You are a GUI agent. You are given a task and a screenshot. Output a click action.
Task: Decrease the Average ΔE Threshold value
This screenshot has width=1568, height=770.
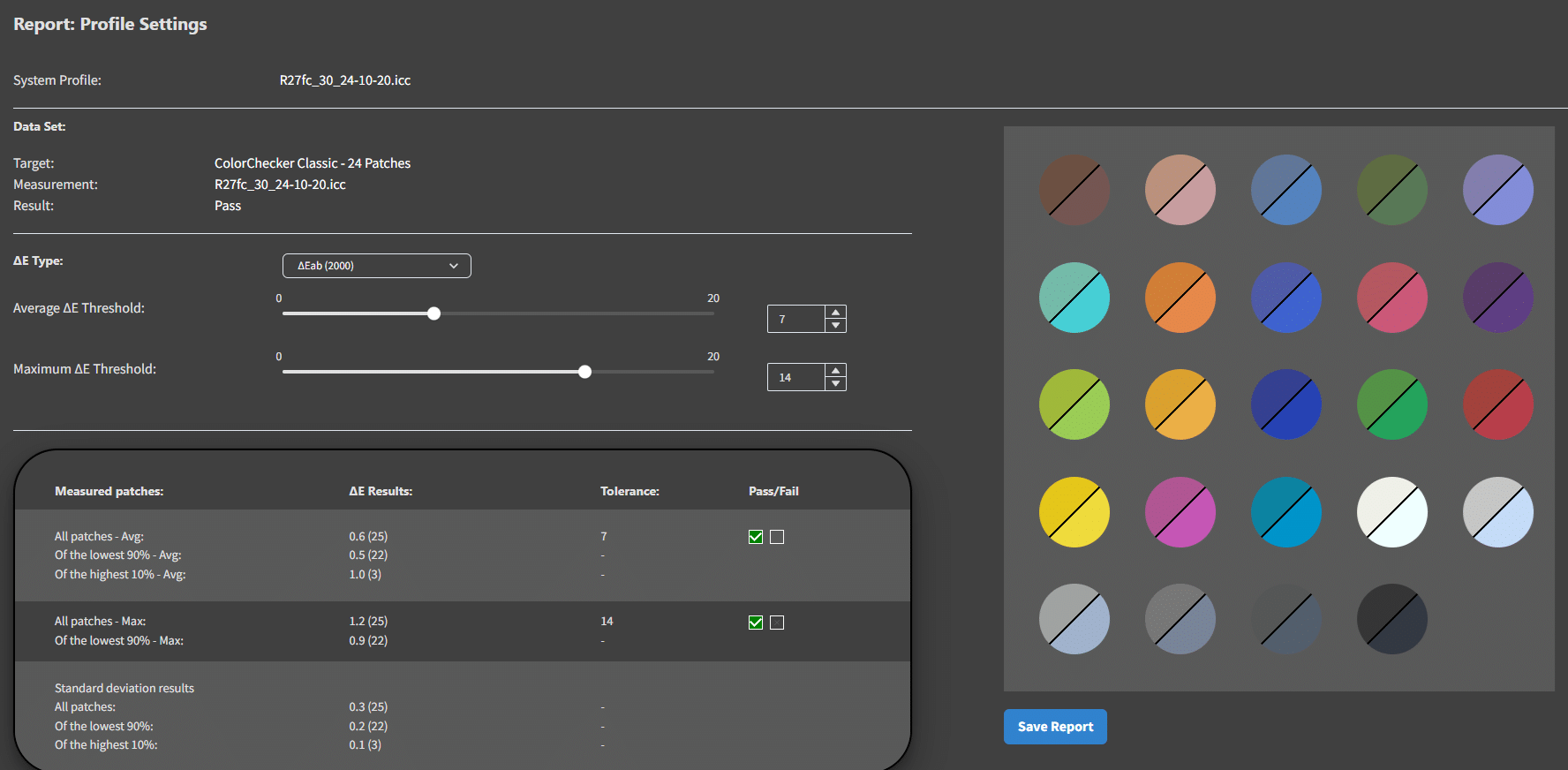(835, 326)
